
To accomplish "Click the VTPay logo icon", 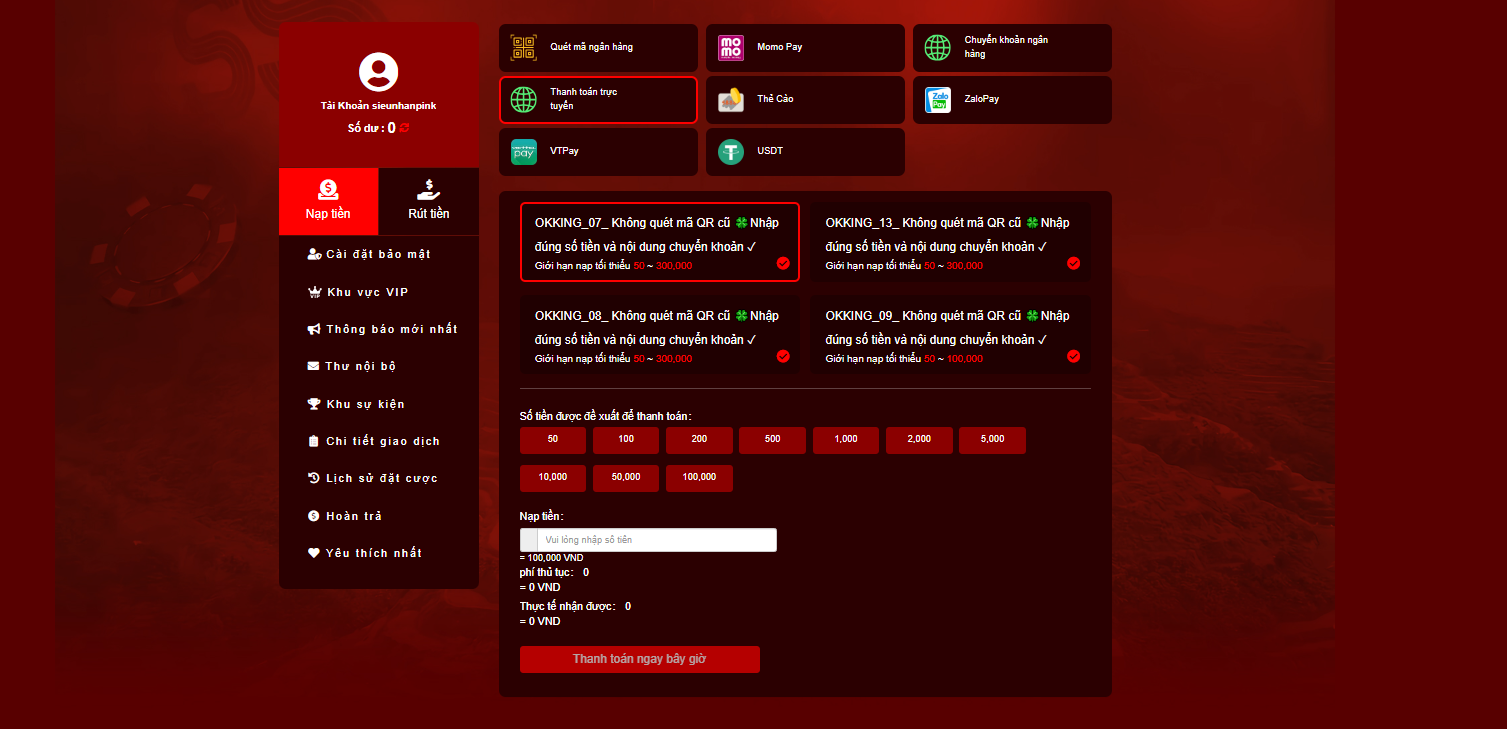I will coord(524,152).
